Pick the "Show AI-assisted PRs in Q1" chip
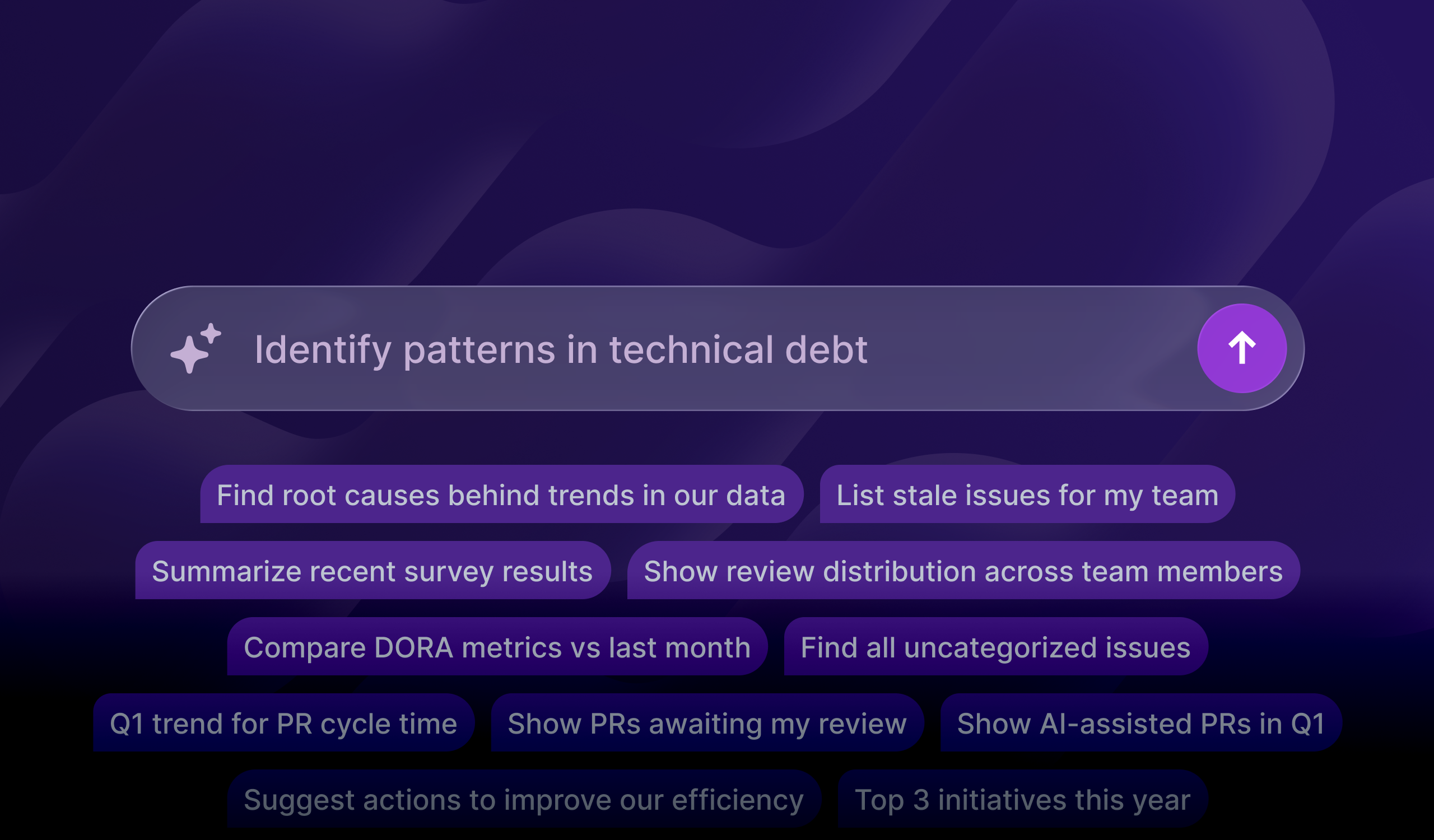The width and height of the screenshot is (1434, 840). 1140,724
